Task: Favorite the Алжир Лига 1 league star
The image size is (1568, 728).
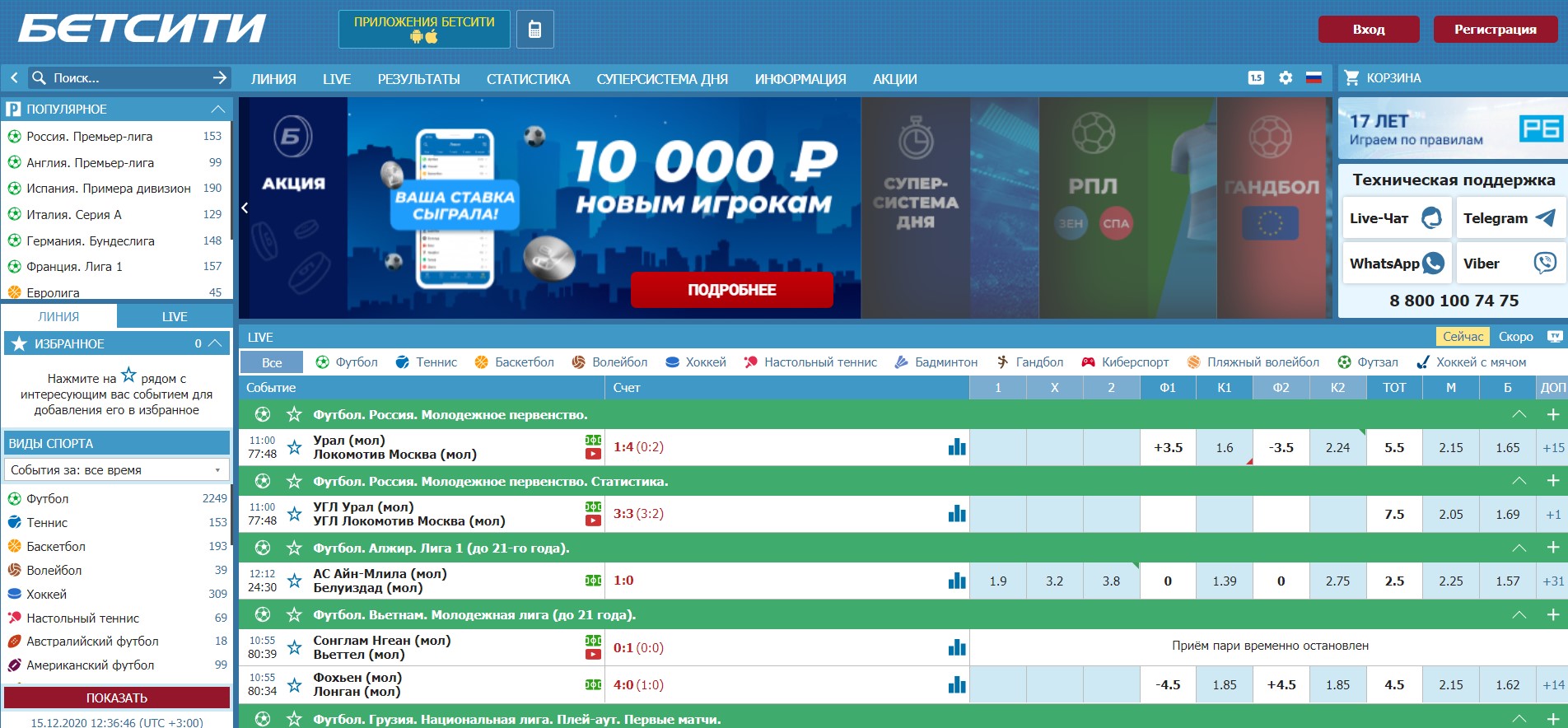Action: coord(293,548)
